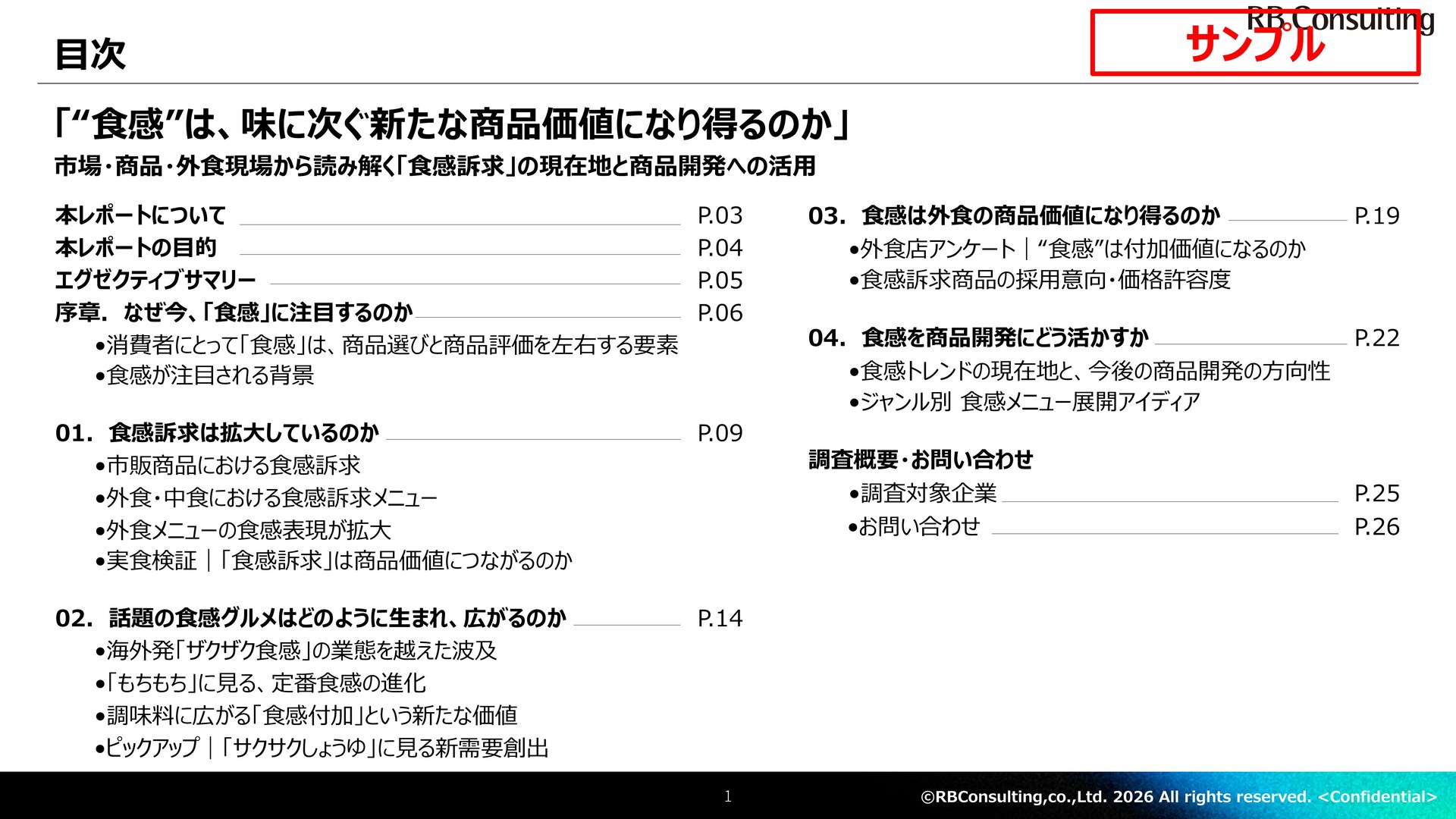The height and width of the screenshot is (819, 1456).
Task: Select chapter 03. 食感は外食の商品価値になり得るのか
Action: point(1015,215)
